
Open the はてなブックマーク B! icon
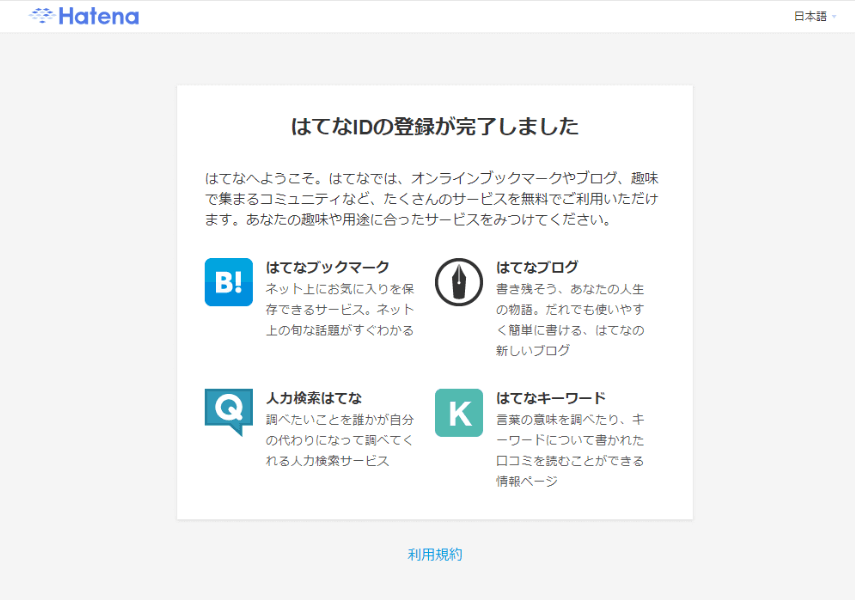228,282
